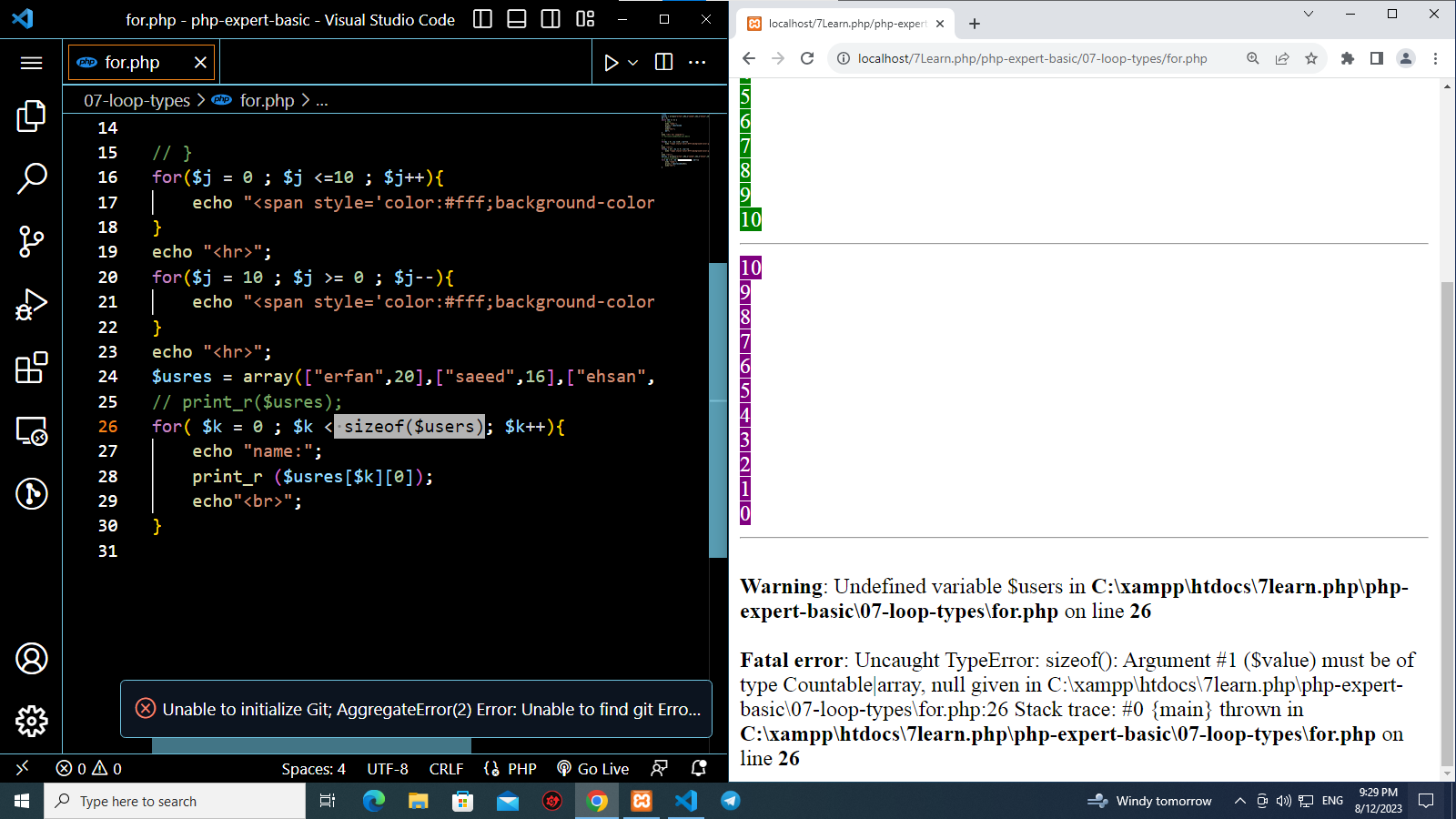The height and width of the screenshot is (819, 1456).
Task: Expand the breadcrumb ellipsis symbol
Action: click(322, 100)
